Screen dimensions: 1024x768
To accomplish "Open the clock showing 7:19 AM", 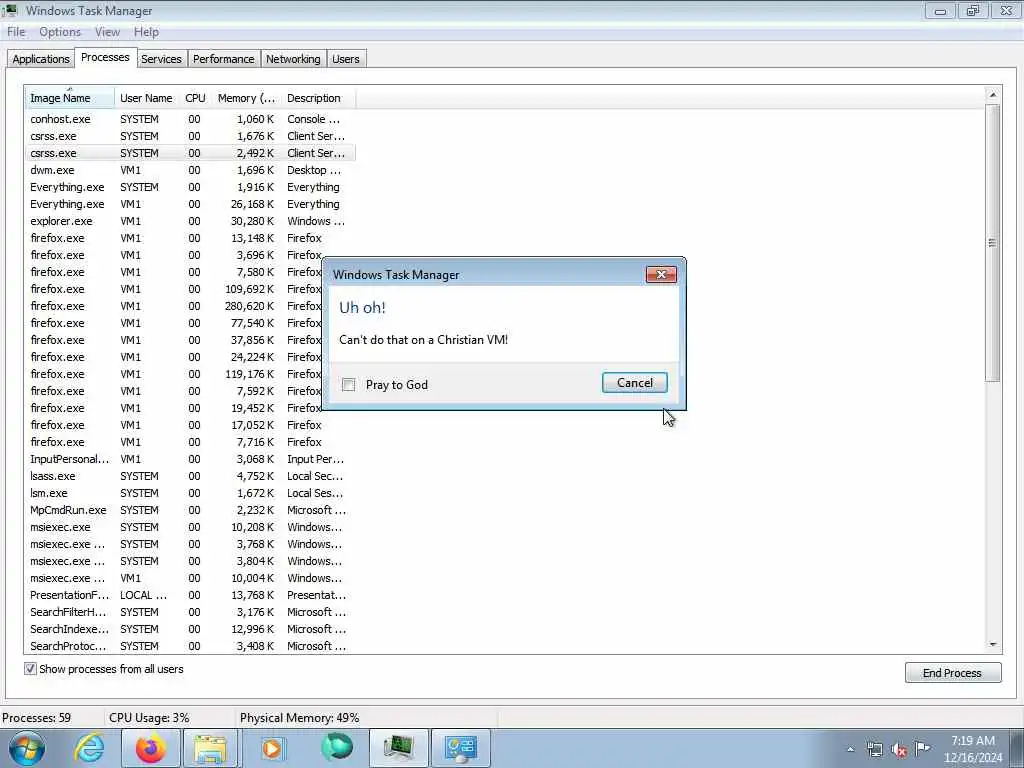I will pos(973,749).
